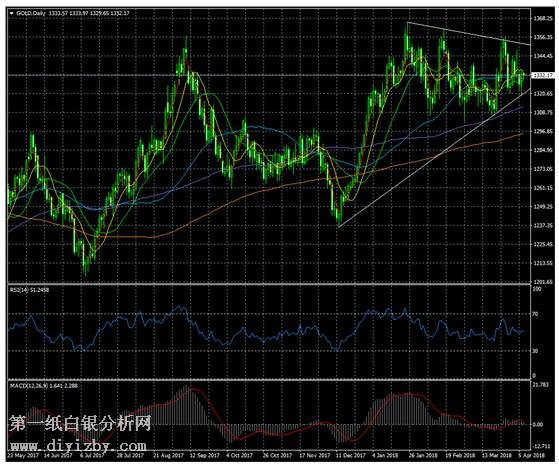This screenshot has height=466, width=559.
Task: Click the 1296.85 price scale label
Action: pos(543,132)
